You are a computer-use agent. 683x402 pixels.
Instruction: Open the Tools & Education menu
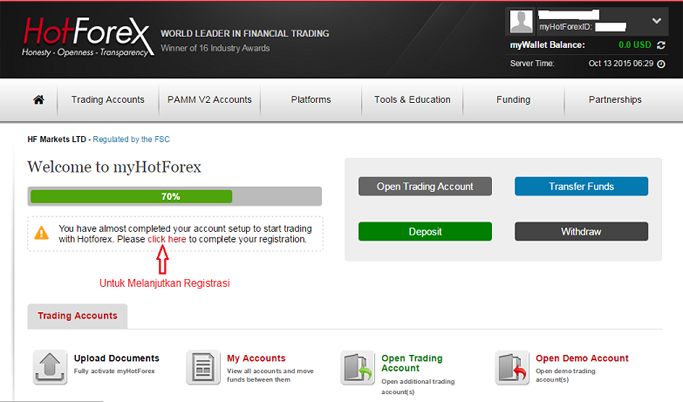412,100
